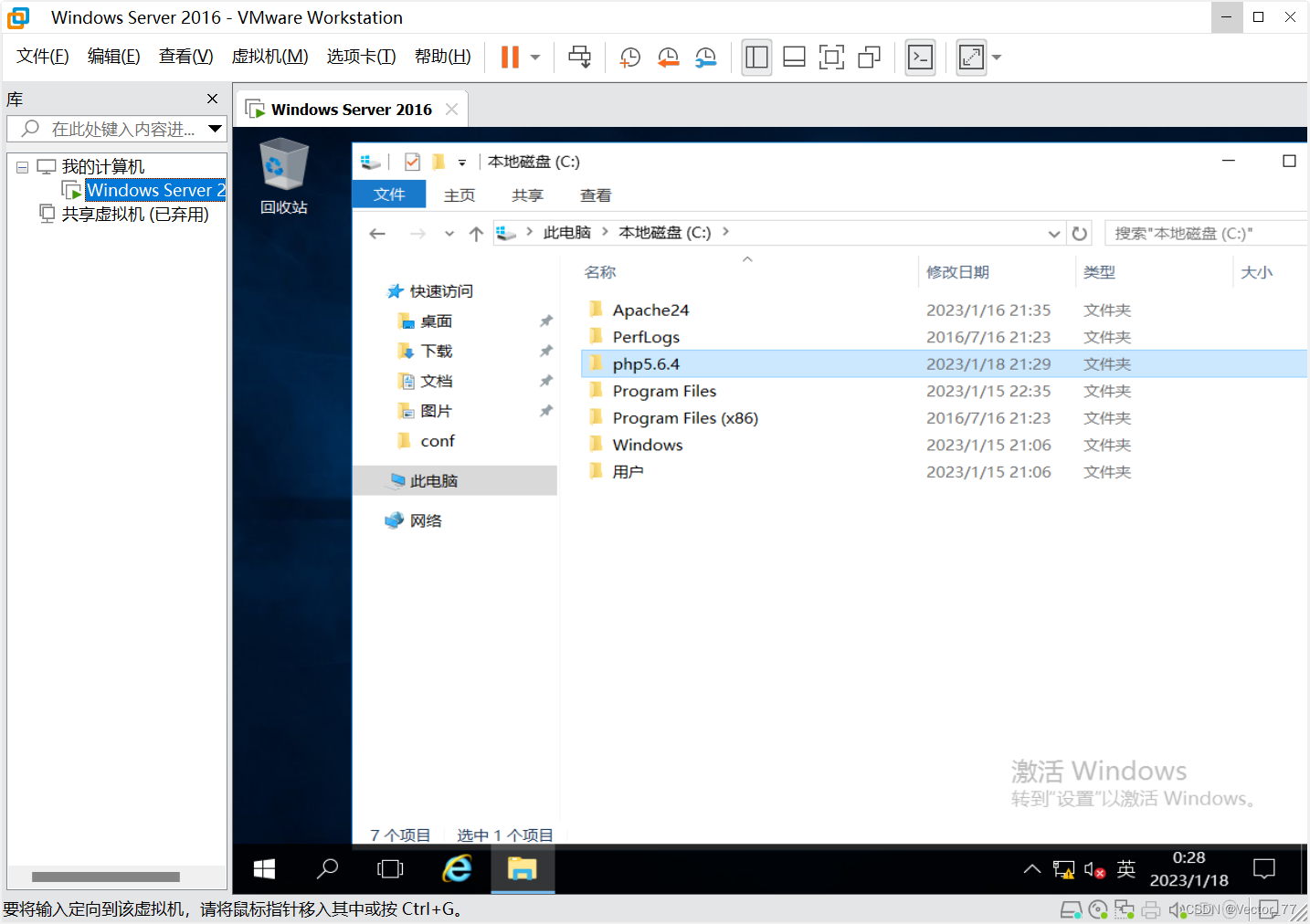Launch Internet Explorer from the taskbar
Screen dimensions: 1310x924
click(457, 869)
